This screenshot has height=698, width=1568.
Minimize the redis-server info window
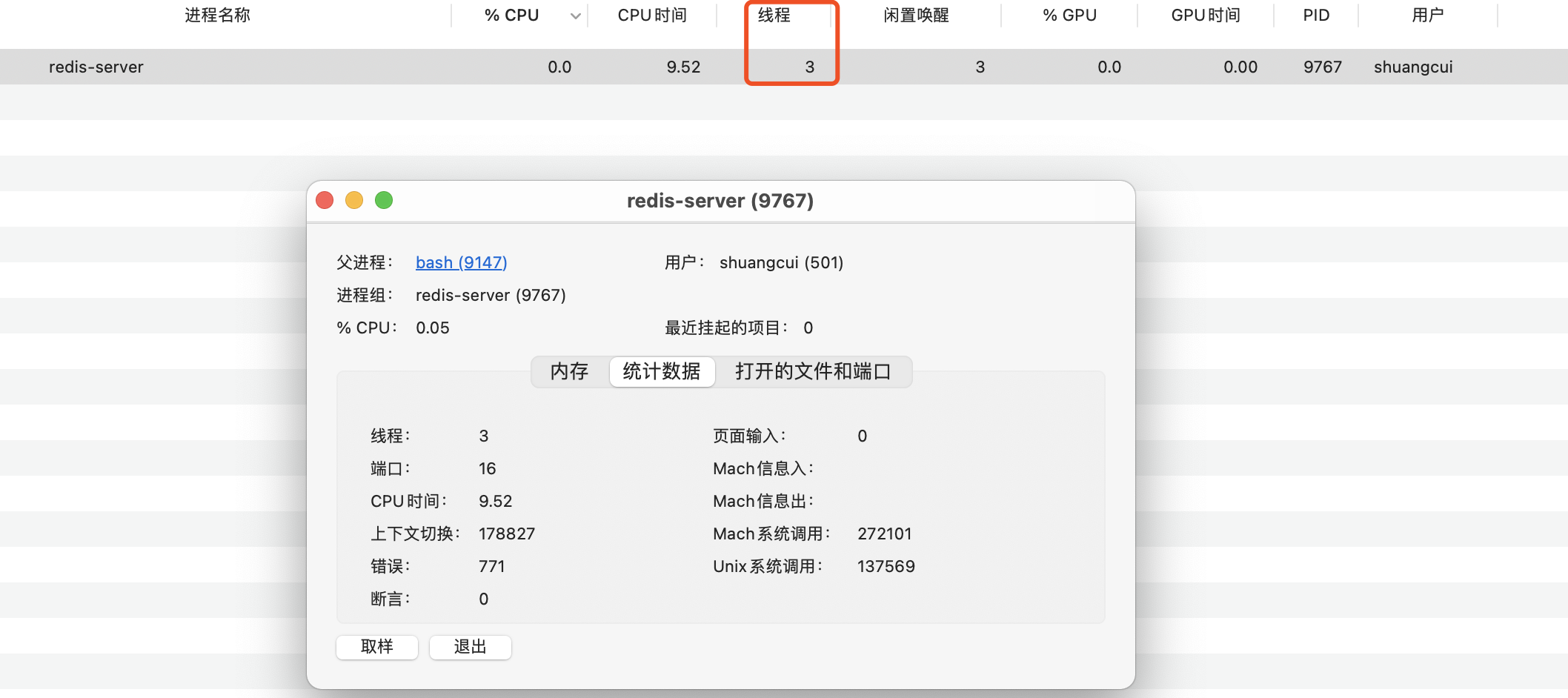click(354, 200)
